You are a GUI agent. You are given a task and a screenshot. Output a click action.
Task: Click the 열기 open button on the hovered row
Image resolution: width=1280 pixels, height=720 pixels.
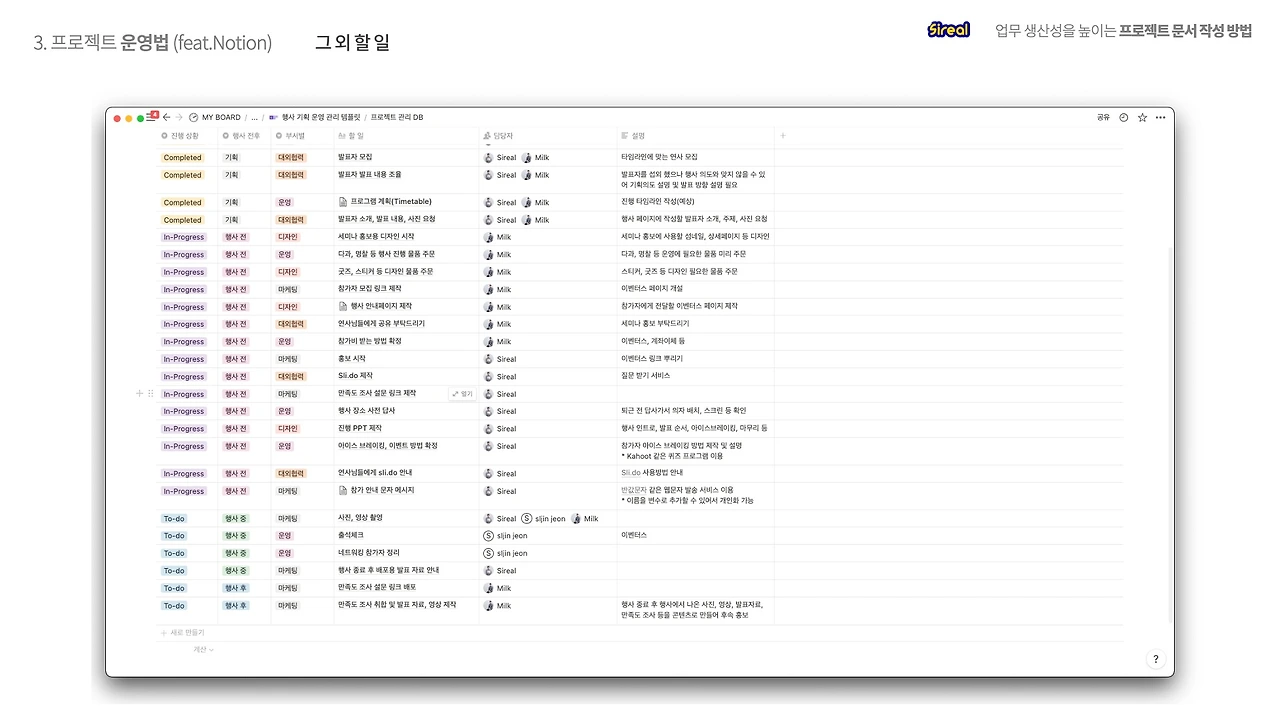coord(462,394)
